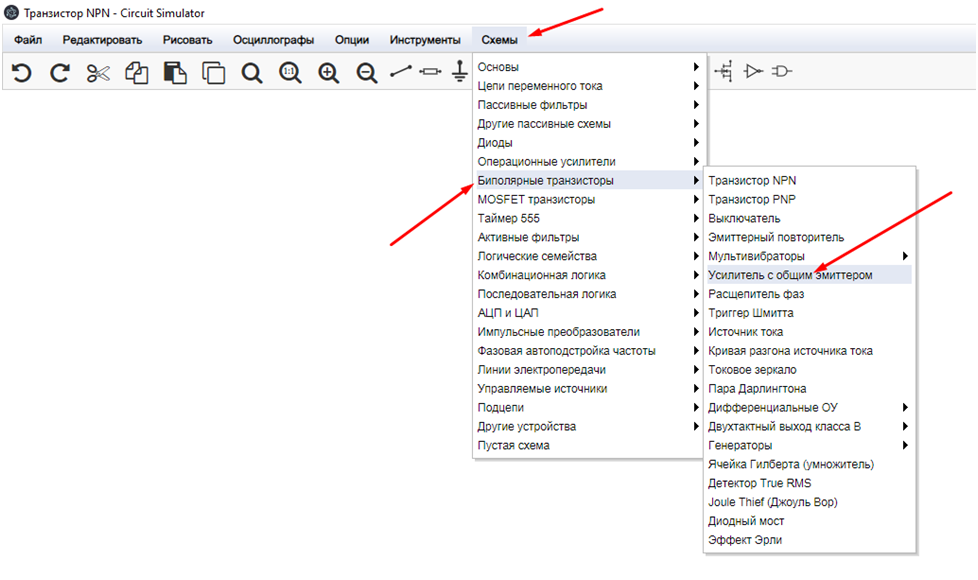Load the Пара Дарлингтона circuit
The height and width of the screenshot is (580, 978).
tap(809, 389)
